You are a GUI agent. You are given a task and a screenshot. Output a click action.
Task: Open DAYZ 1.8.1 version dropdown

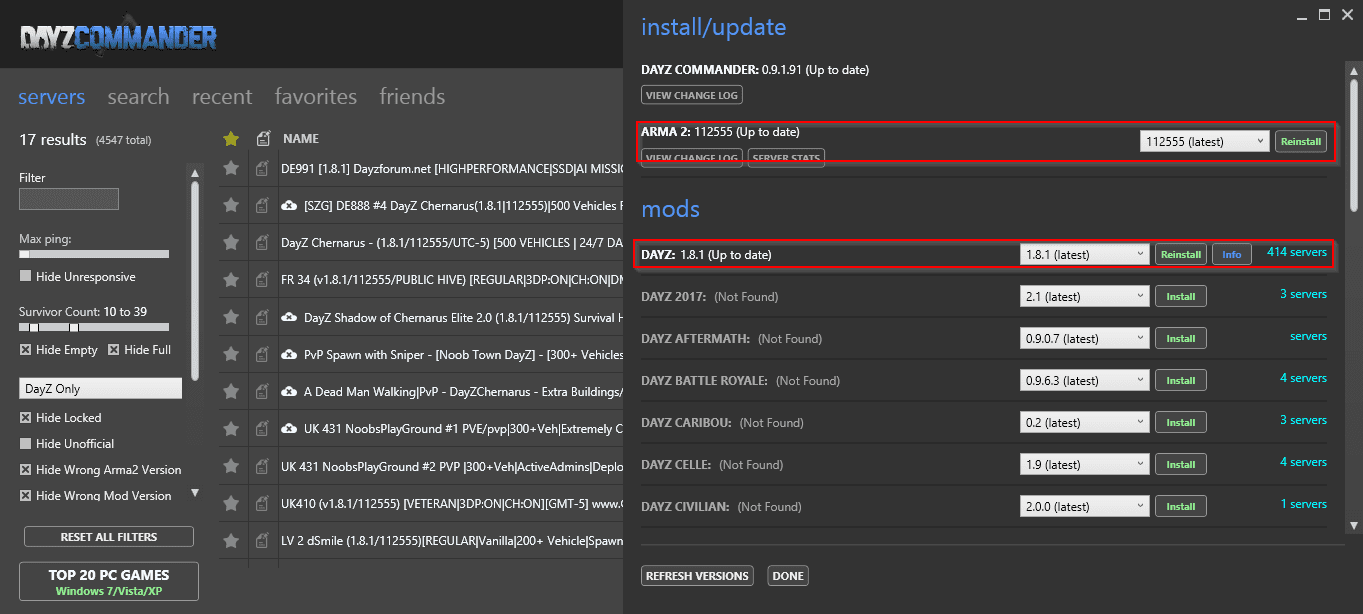click(x=1085, y=255)
